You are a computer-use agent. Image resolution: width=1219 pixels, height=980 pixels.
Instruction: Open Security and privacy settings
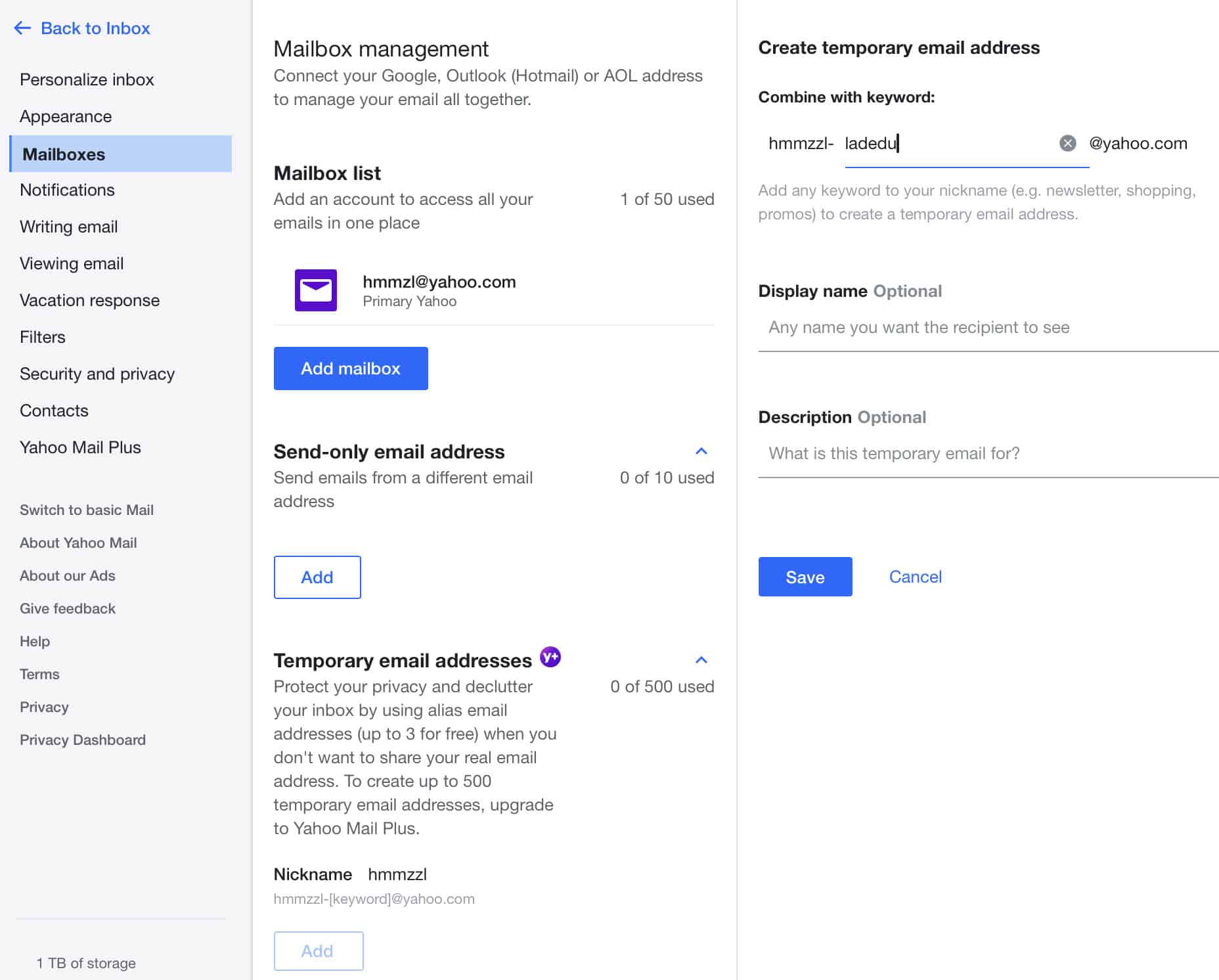(97, 374)
